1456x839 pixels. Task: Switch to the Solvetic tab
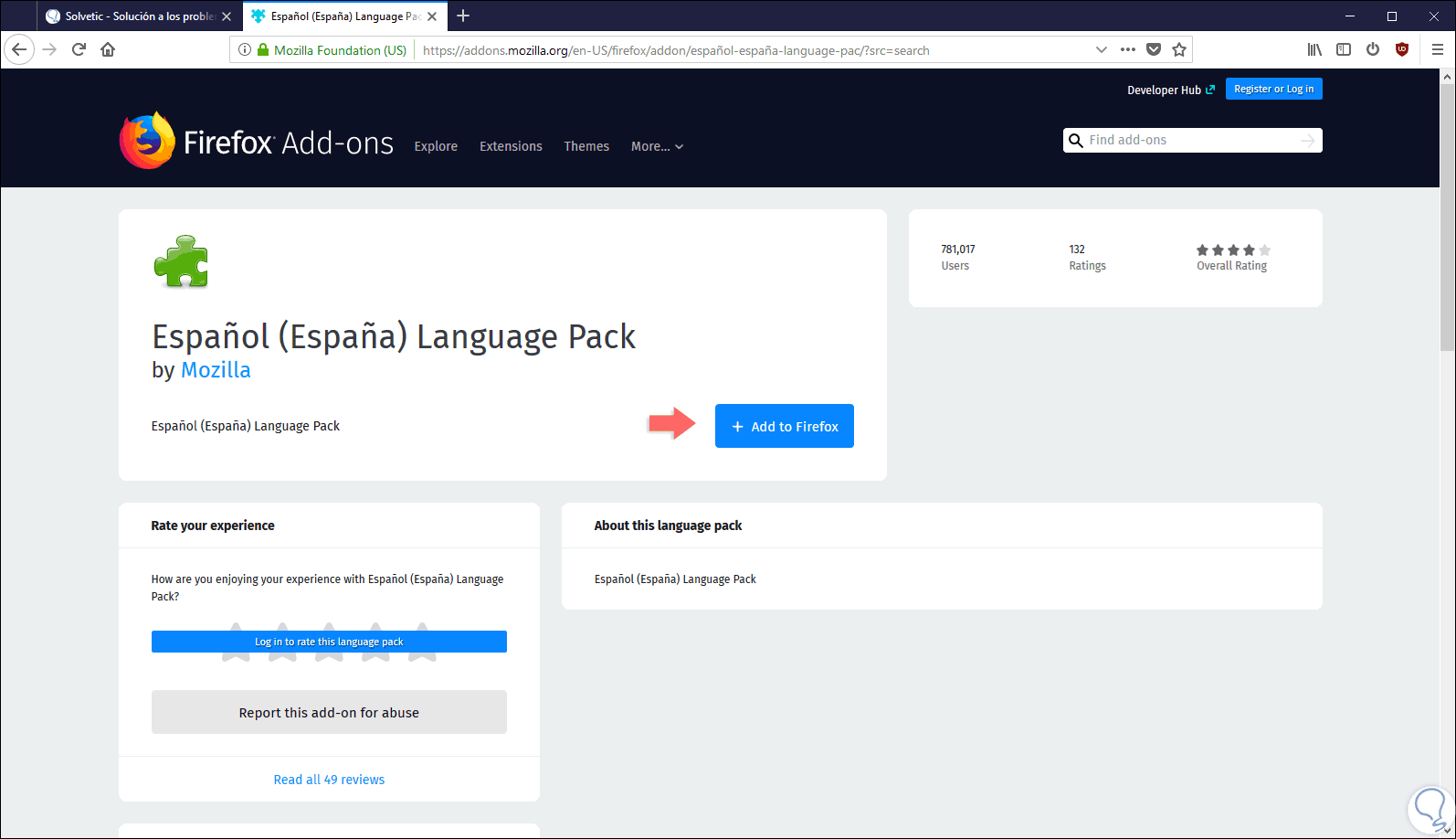[139, 16]
